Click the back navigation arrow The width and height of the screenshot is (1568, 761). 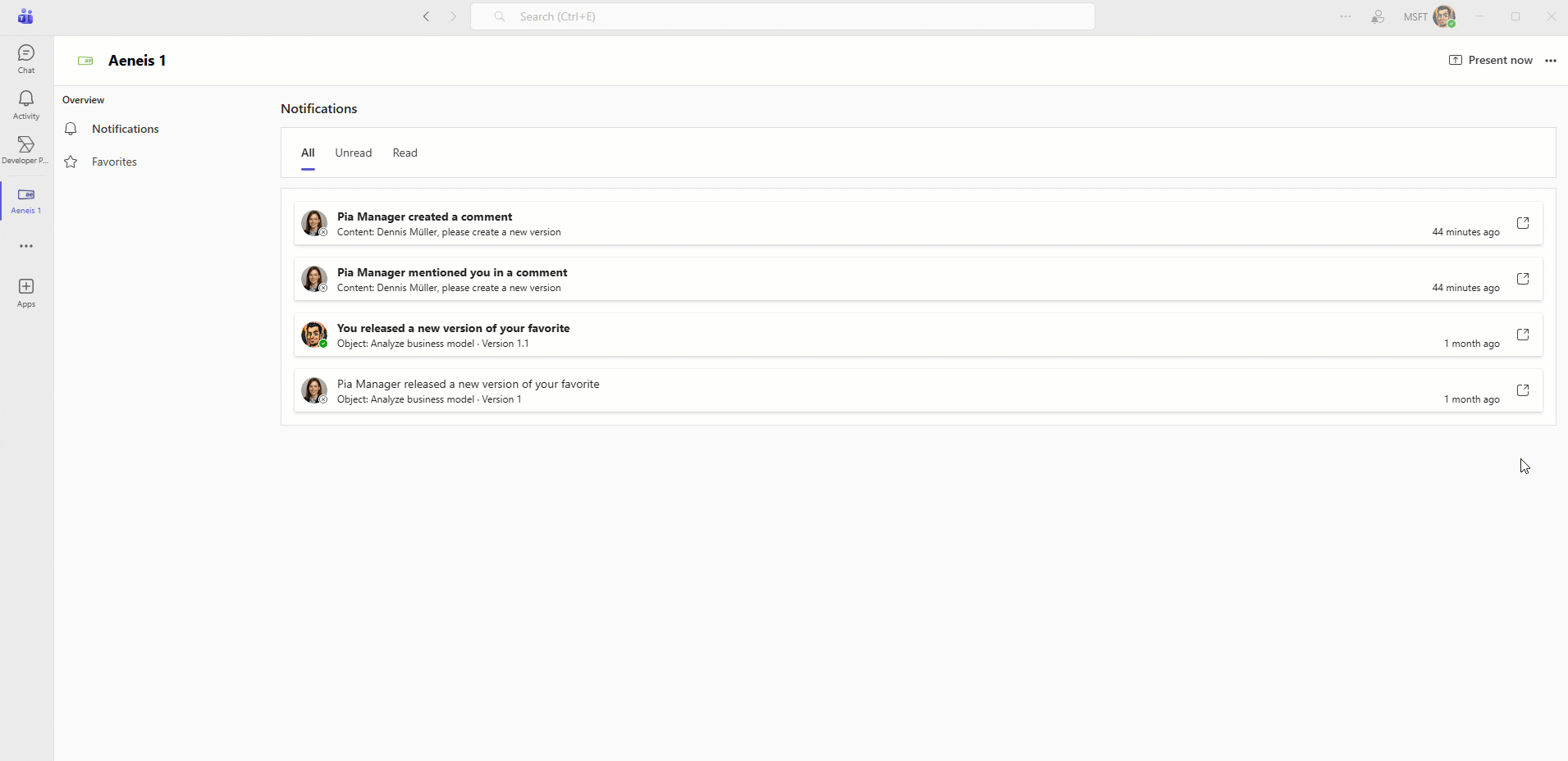(x=426, y=16)
